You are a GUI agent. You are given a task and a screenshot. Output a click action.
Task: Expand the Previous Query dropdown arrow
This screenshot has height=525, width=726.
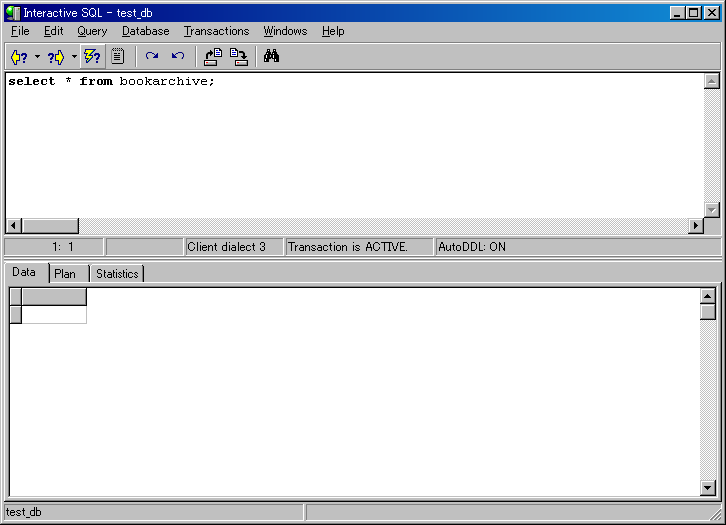point(37,57)
